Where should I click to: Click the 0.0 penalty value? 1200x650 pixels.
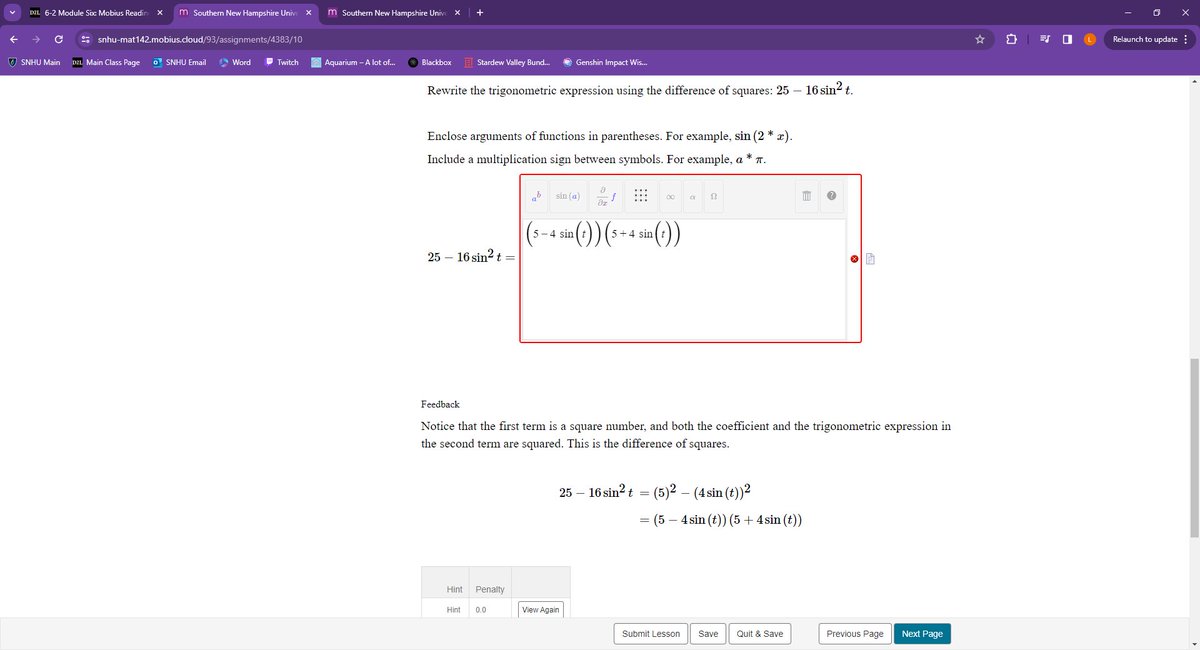point(481,610)
